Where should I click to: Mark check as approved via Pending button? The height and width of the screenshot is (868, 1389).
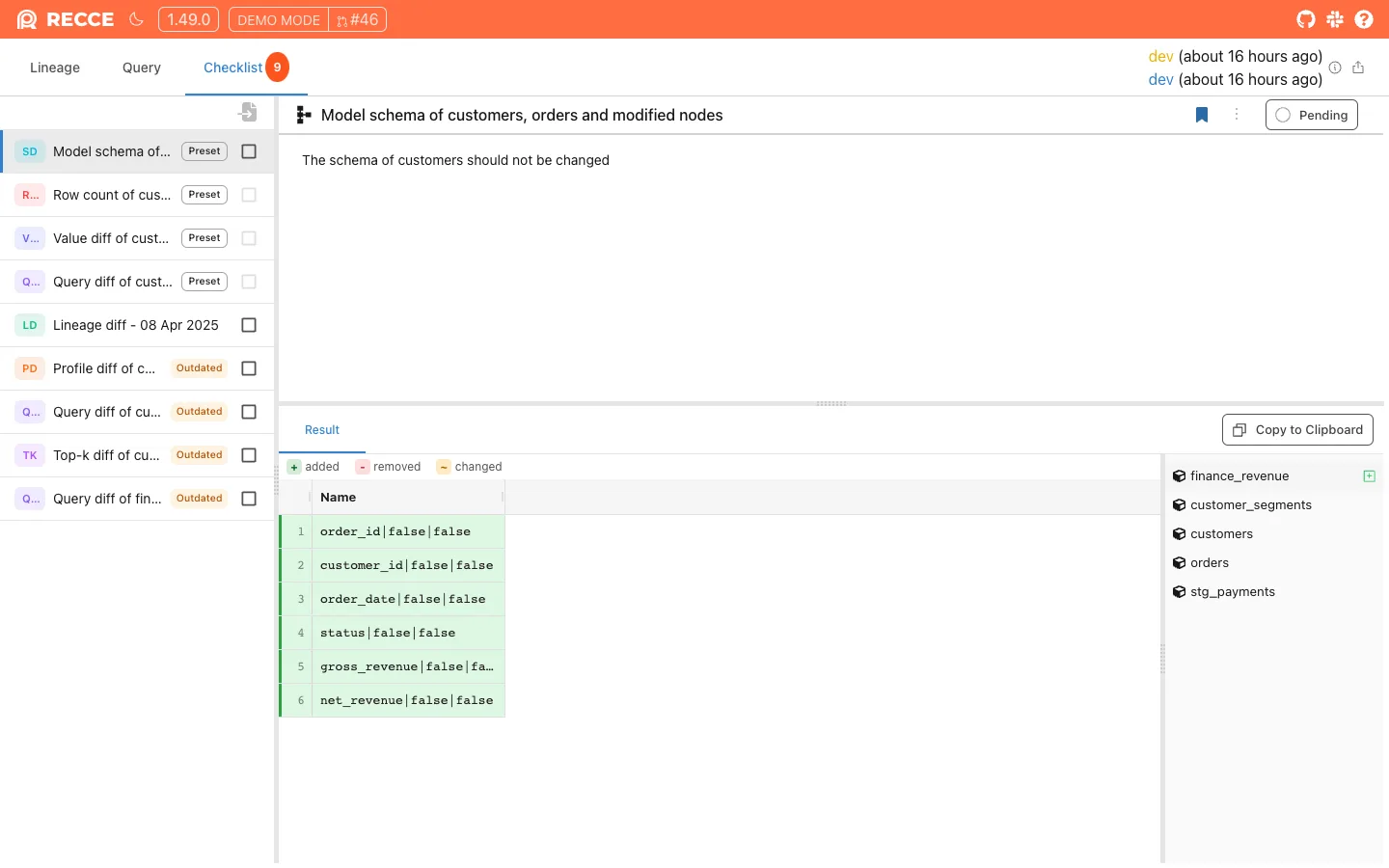(1312, 115)
